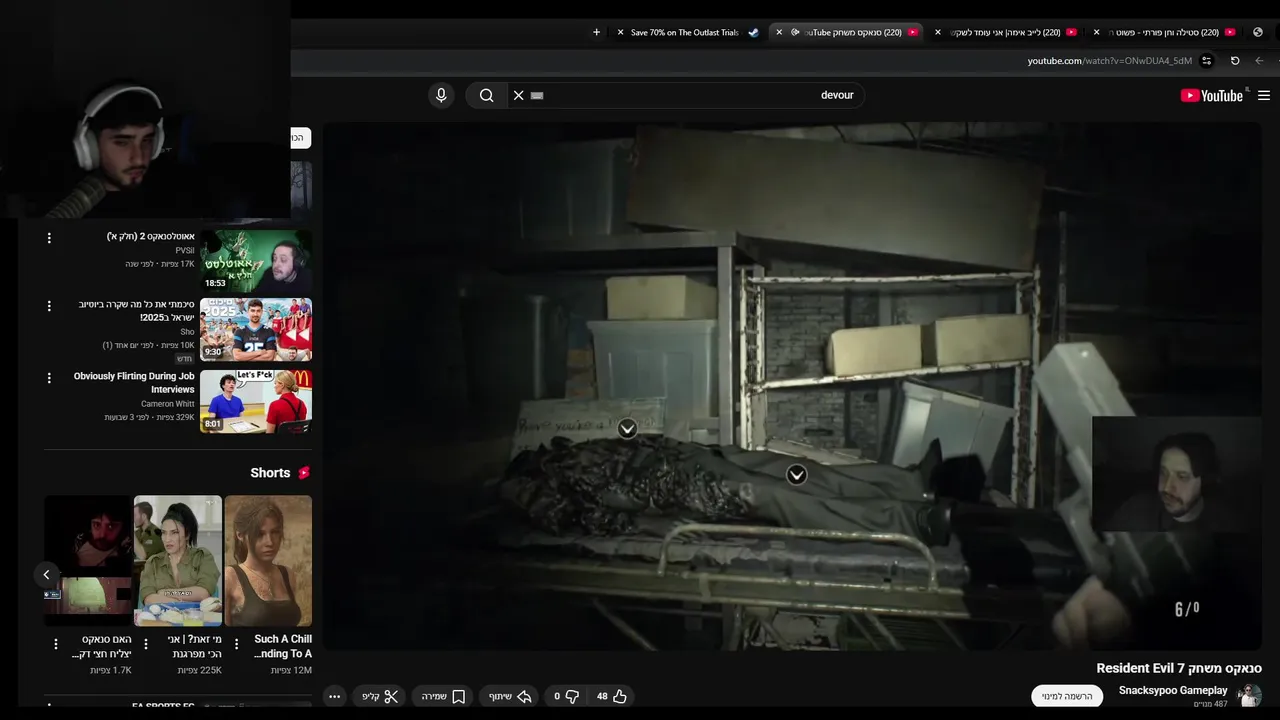Save video using bookmark icon

point(444,696)
